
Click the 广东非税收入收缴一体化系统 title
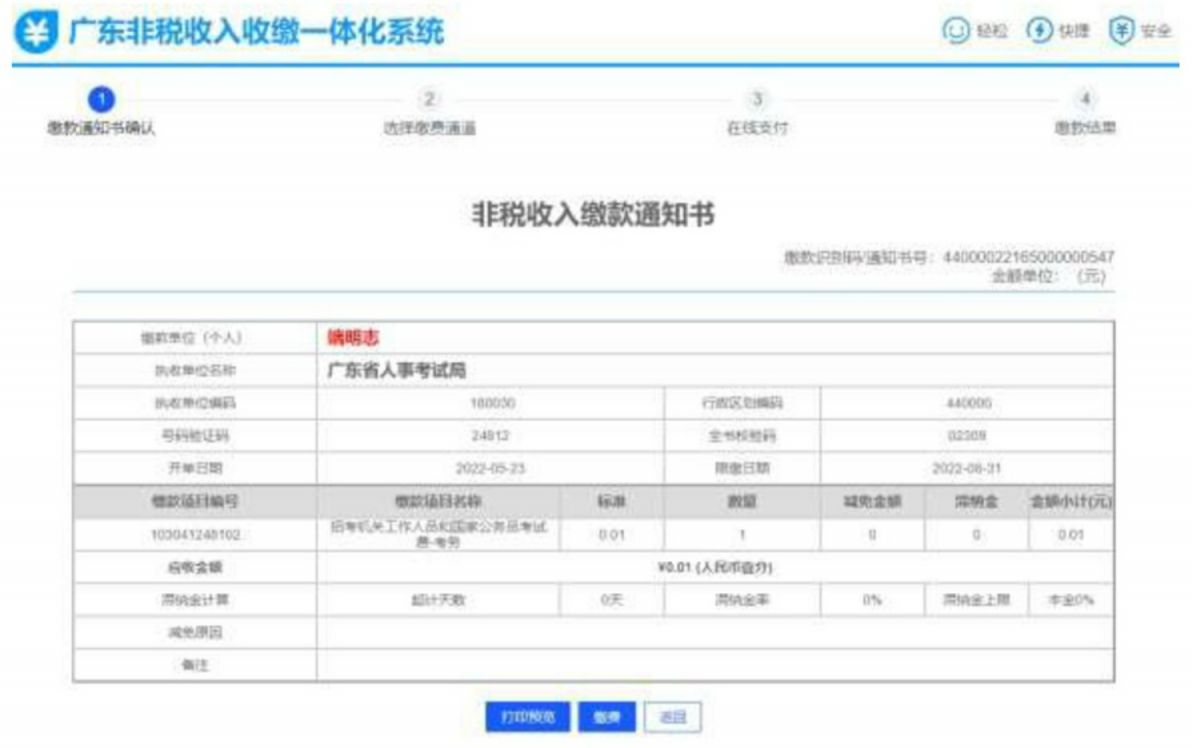pyautogui.click(x=256, y=32)
